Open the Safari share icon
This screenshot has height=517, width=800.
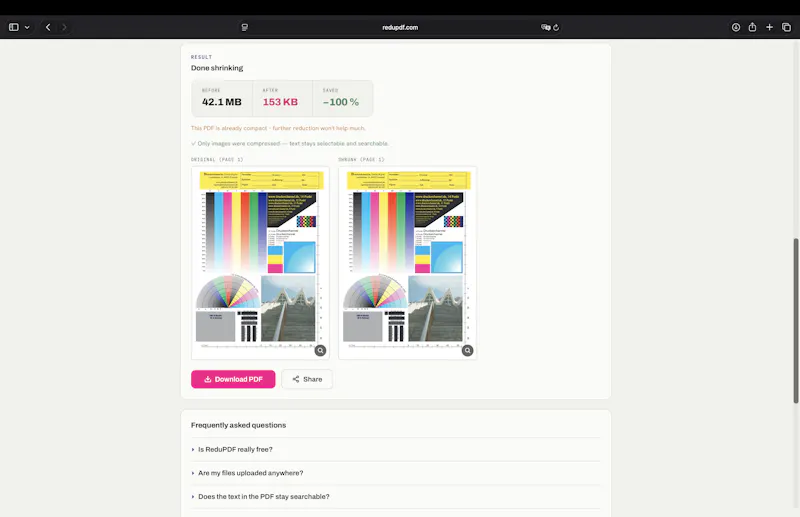tap(752, 27)
